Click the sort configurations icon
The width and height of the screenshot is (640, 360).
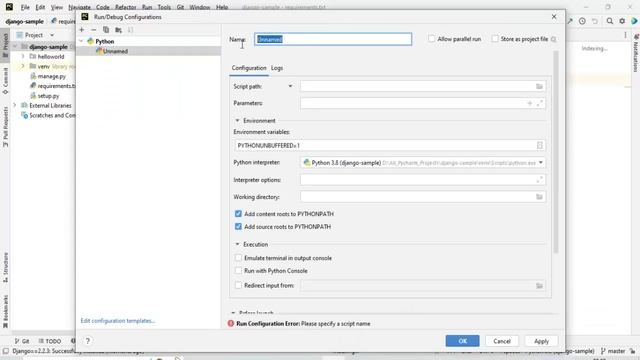[x=130, y=30]
